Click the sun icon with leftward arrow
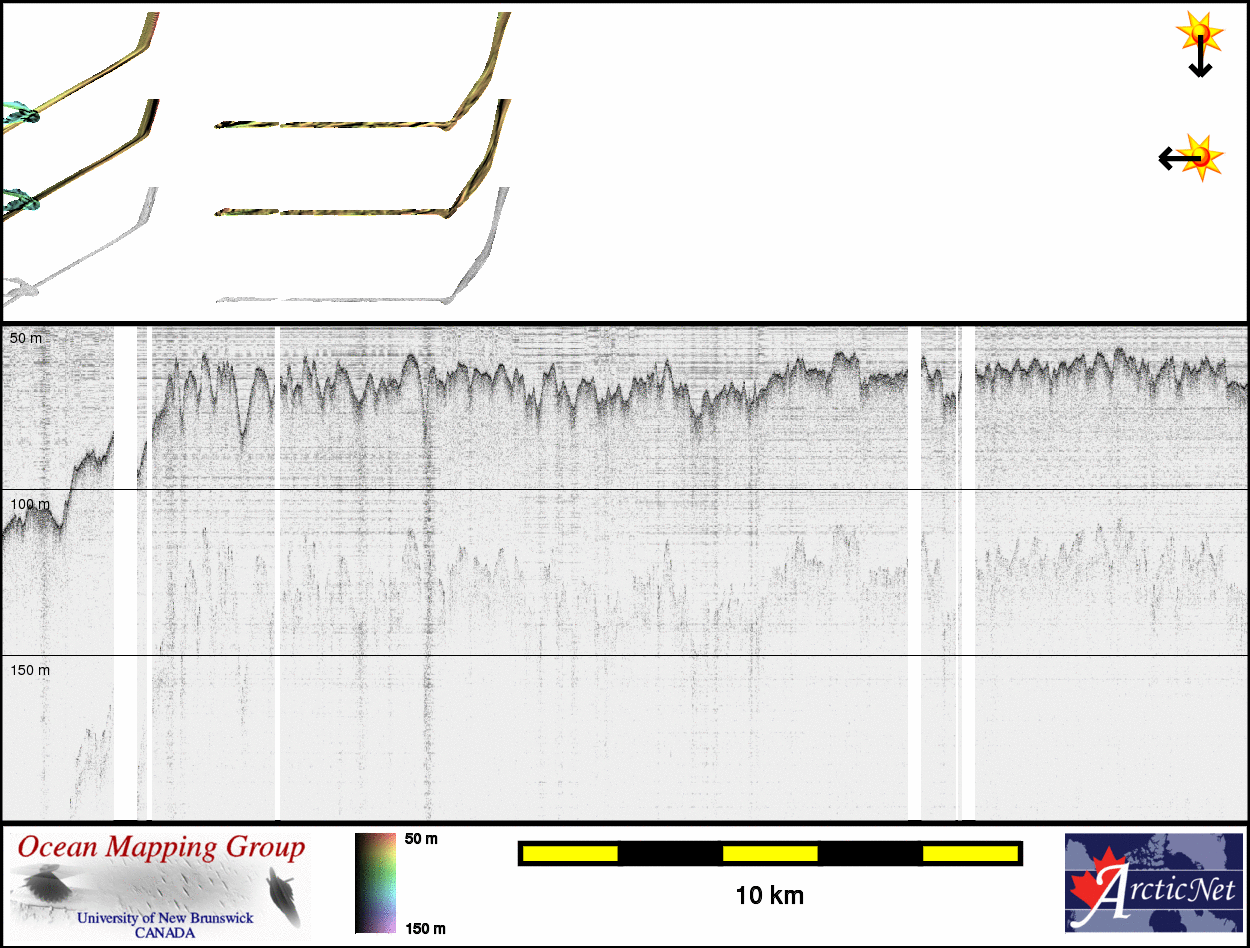The height and width of the screenshot is (948, 1250). coord(1194,157)
